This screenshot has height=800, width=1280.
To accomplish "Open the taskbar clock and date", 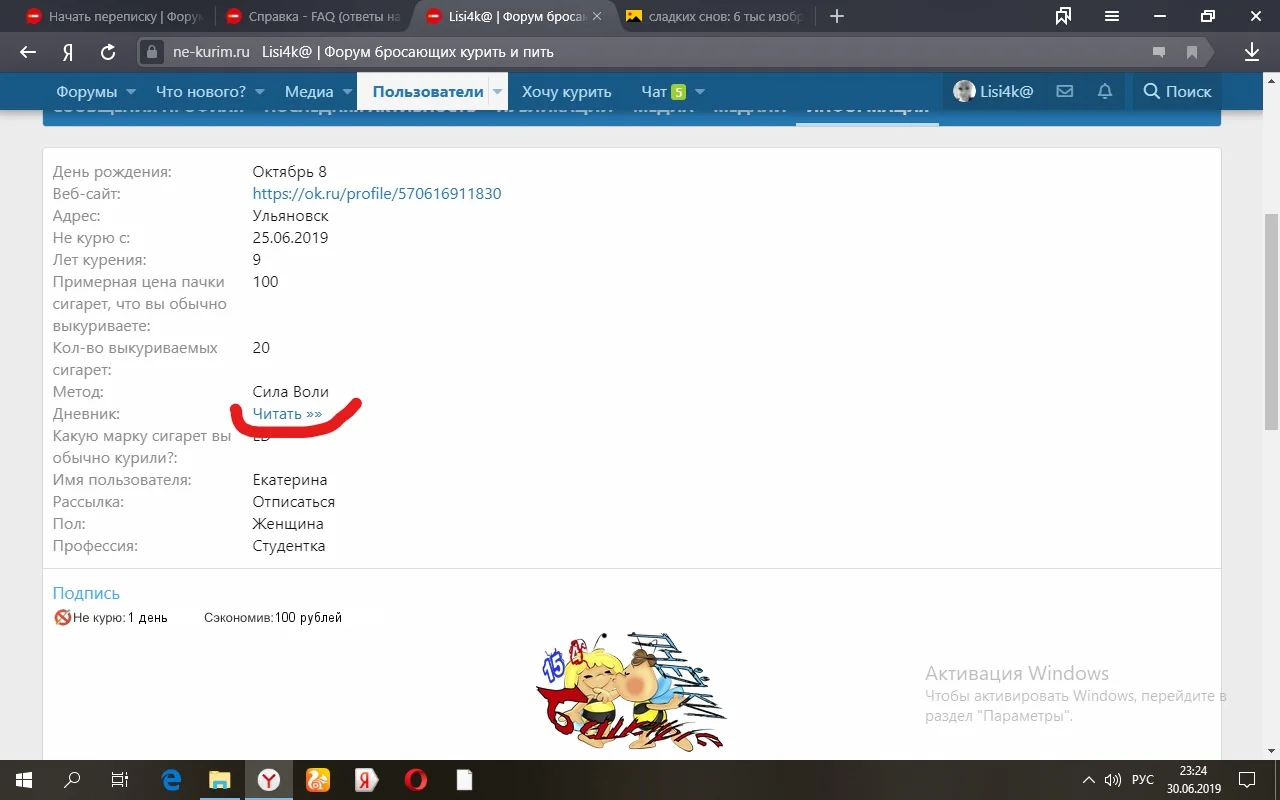I will point(1193,780).
